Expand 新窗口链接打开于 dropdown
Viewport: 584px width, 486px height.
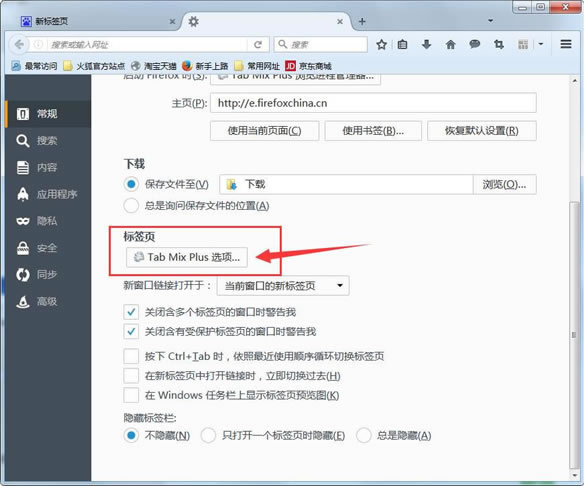coord(283,286)
